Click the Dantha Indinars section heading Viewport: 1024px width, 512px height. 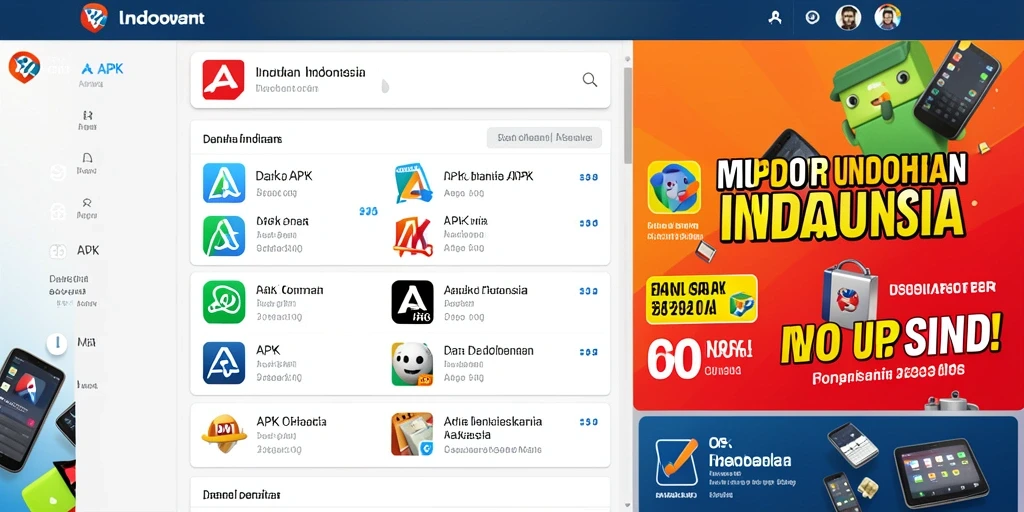point(242,139)
